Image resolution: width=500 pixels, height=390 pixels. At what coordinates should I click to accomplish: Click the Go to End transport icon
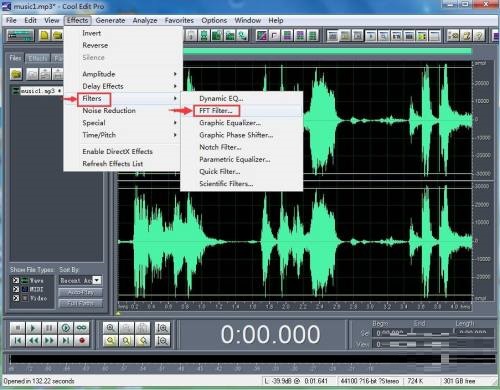(66, 341)
